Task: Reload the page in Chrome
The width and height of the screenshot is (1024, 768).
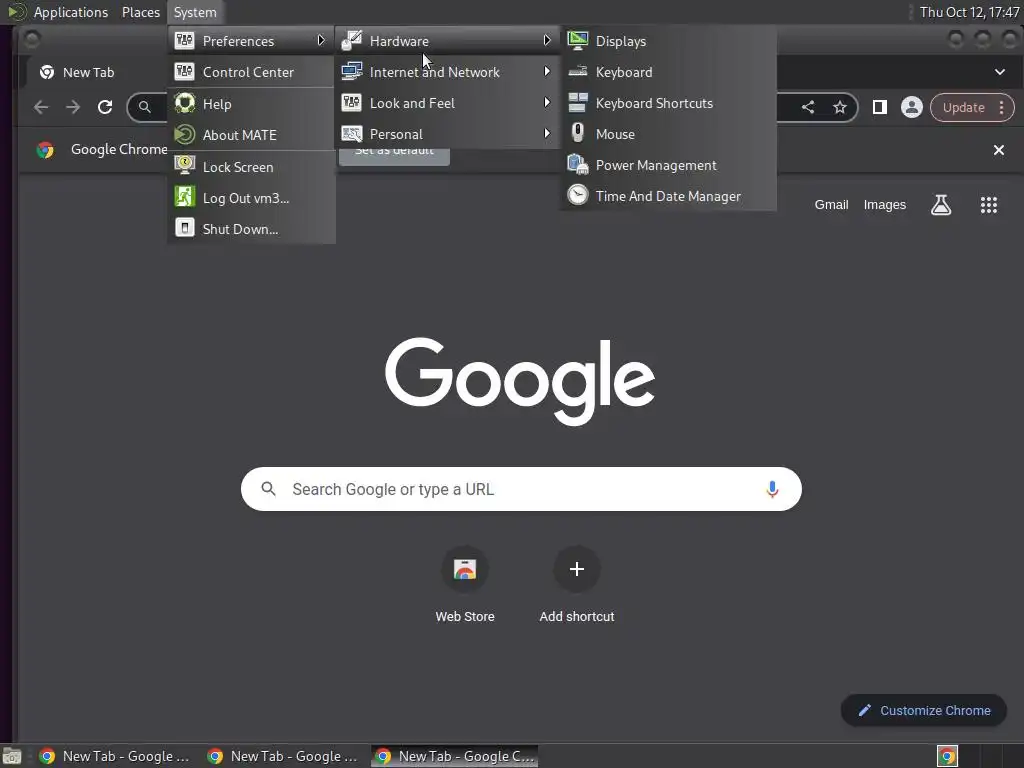Action: pos(104,107)
